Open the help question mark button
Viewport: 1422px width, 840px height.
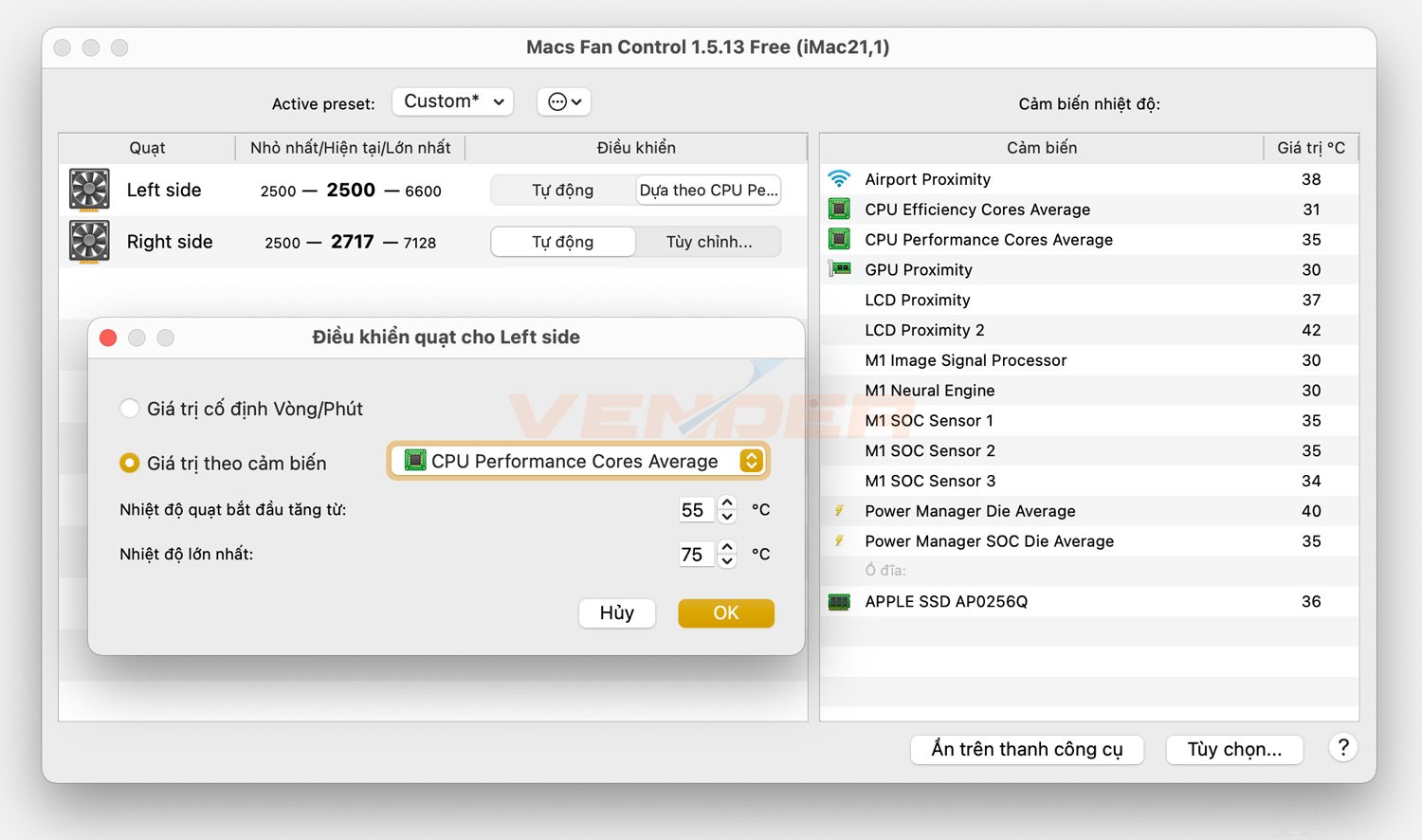click(x=1342, y=747)
